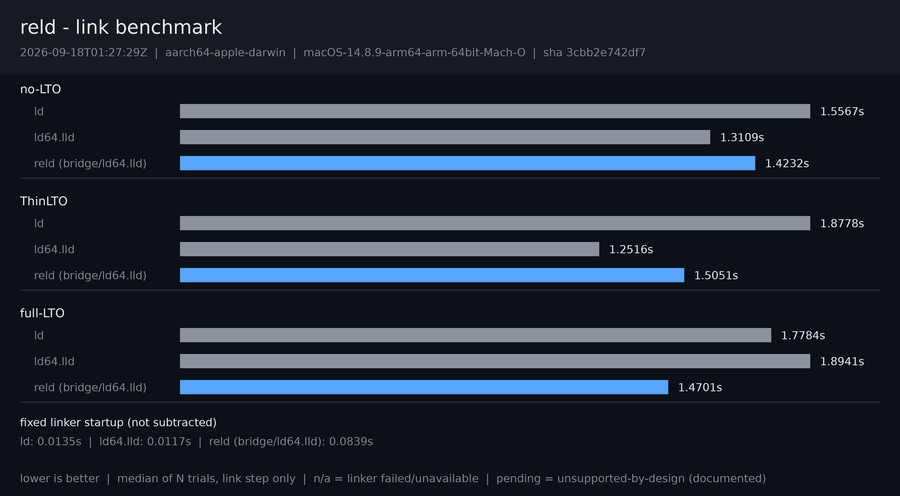
Task: Click the full-LTO section heading
Action: (x=42, y=313)
